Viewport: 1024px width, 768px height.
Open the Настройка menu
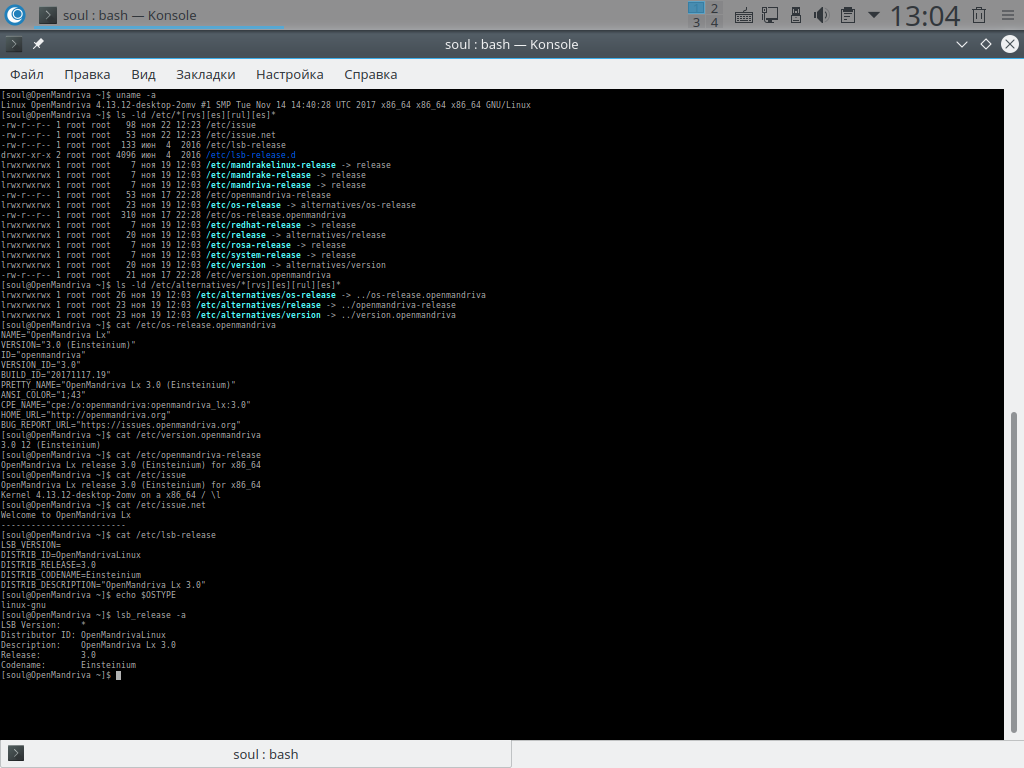click(289, 74)
